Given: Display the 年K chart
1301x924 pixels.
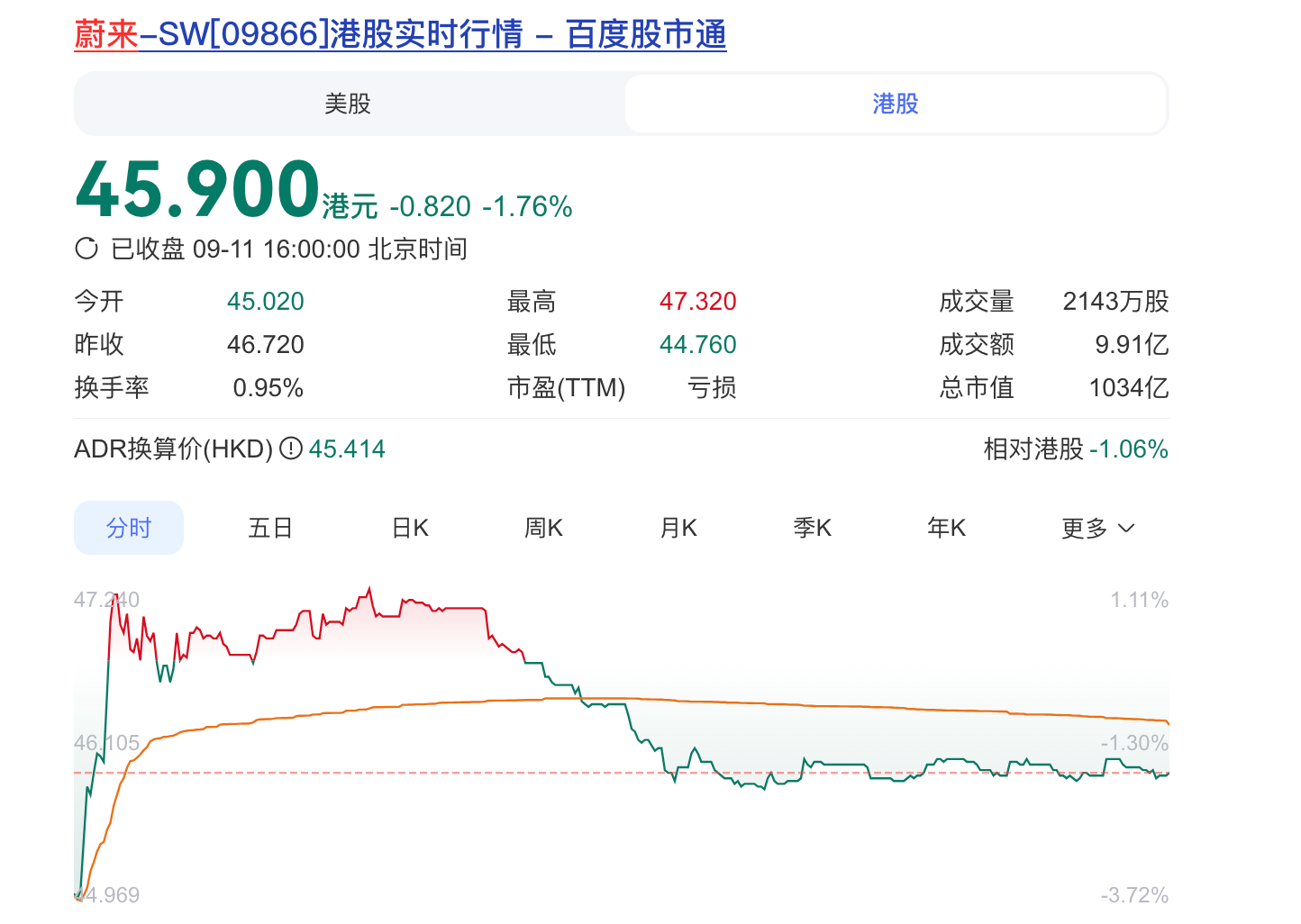Looking at the screenshot, I should [946, 528].
